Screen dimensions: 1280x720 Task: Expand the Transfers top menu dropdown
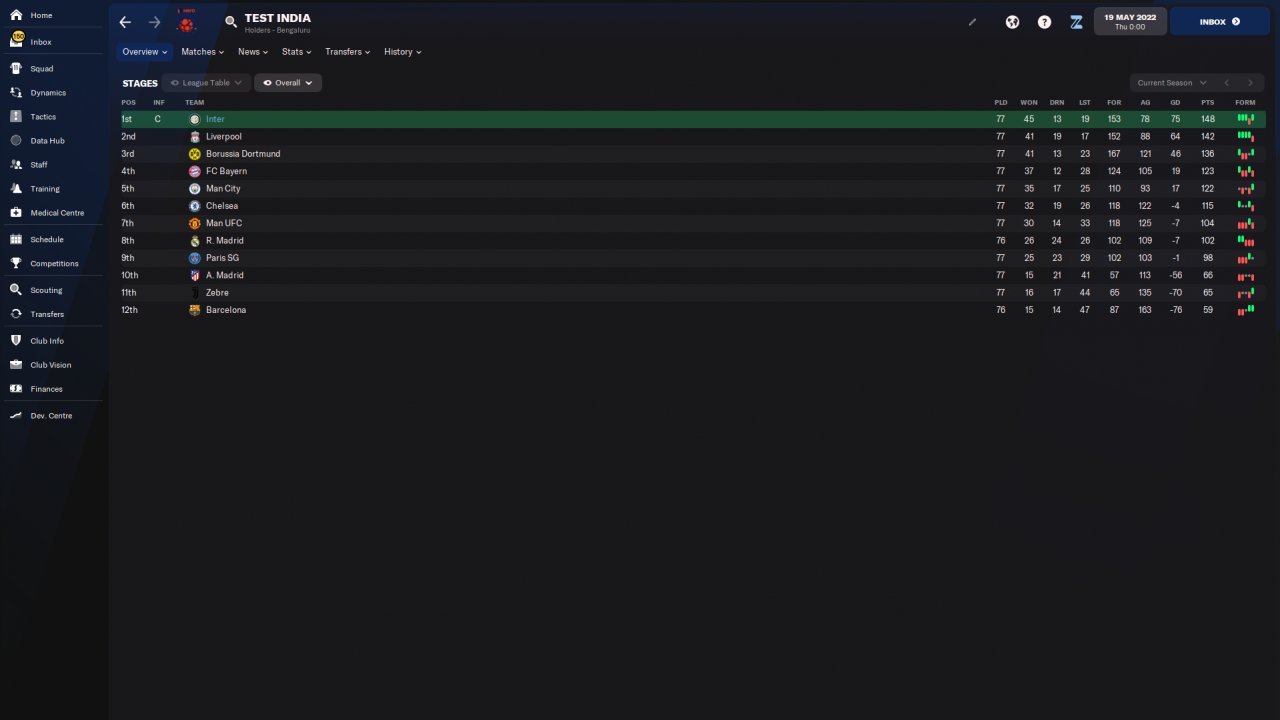point(347,52)
